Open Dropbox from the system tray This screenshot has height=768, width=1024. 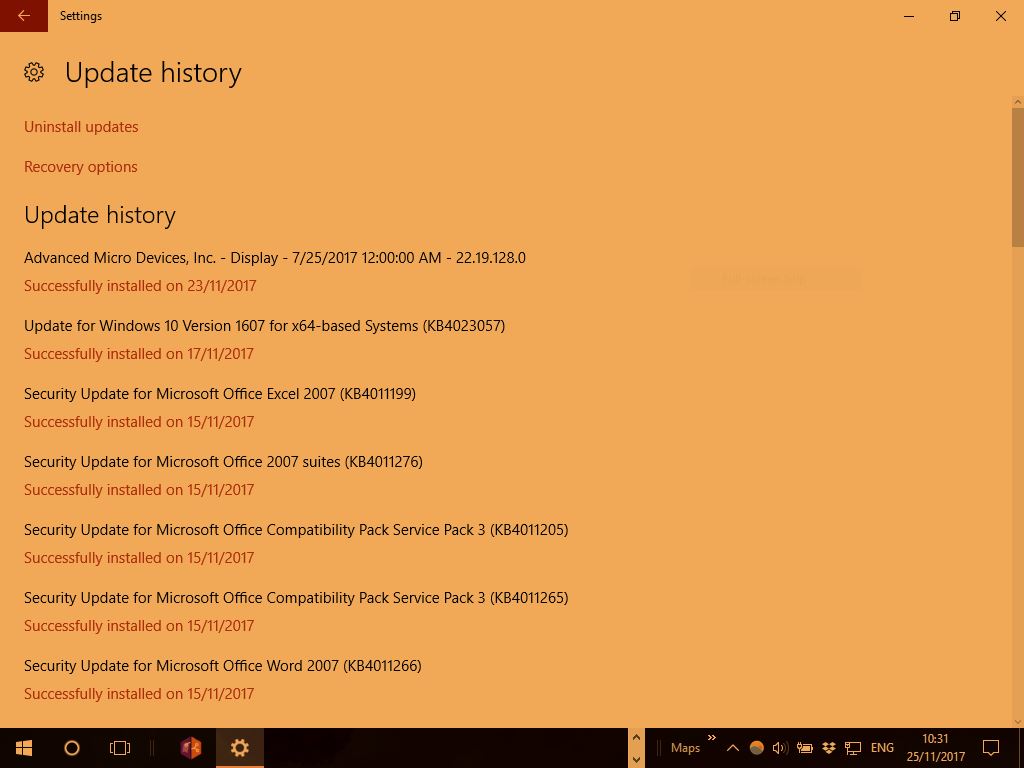click(x=829, y=748)
